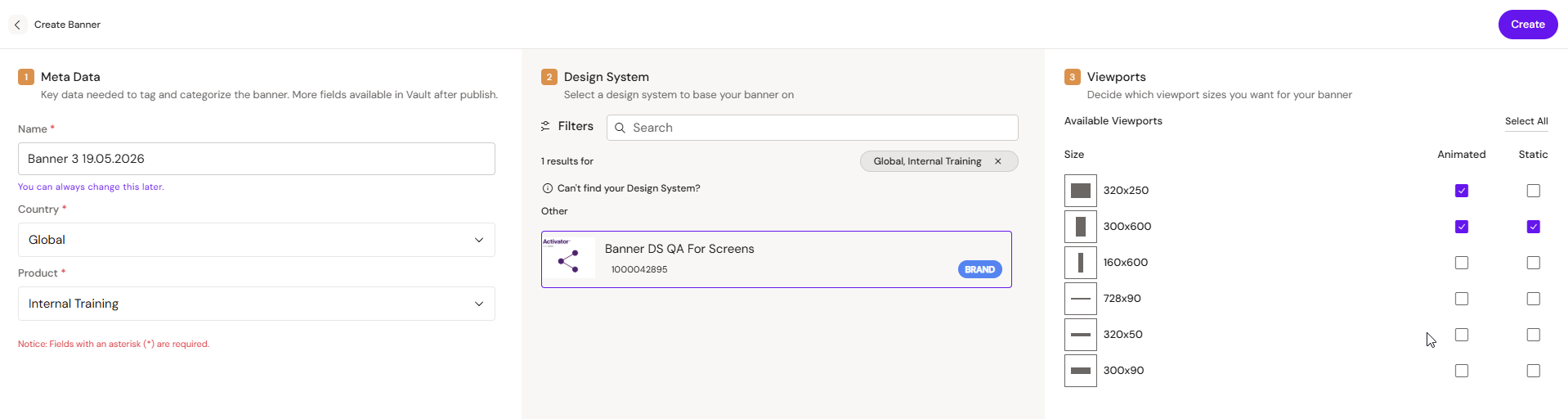Click the "1 results for" text
The image size is (1568, 419).
point(567,161)
